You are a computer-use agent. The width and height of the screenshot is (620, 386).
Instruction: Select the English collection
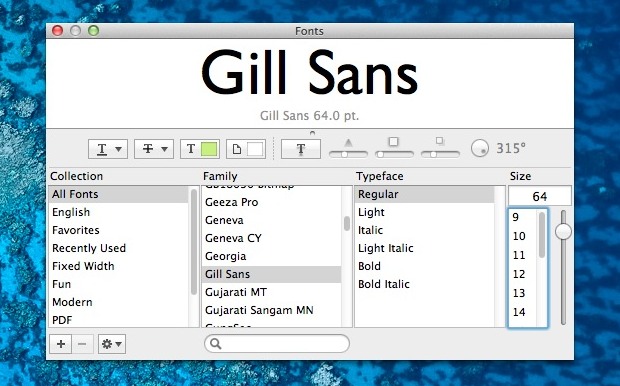119,212
